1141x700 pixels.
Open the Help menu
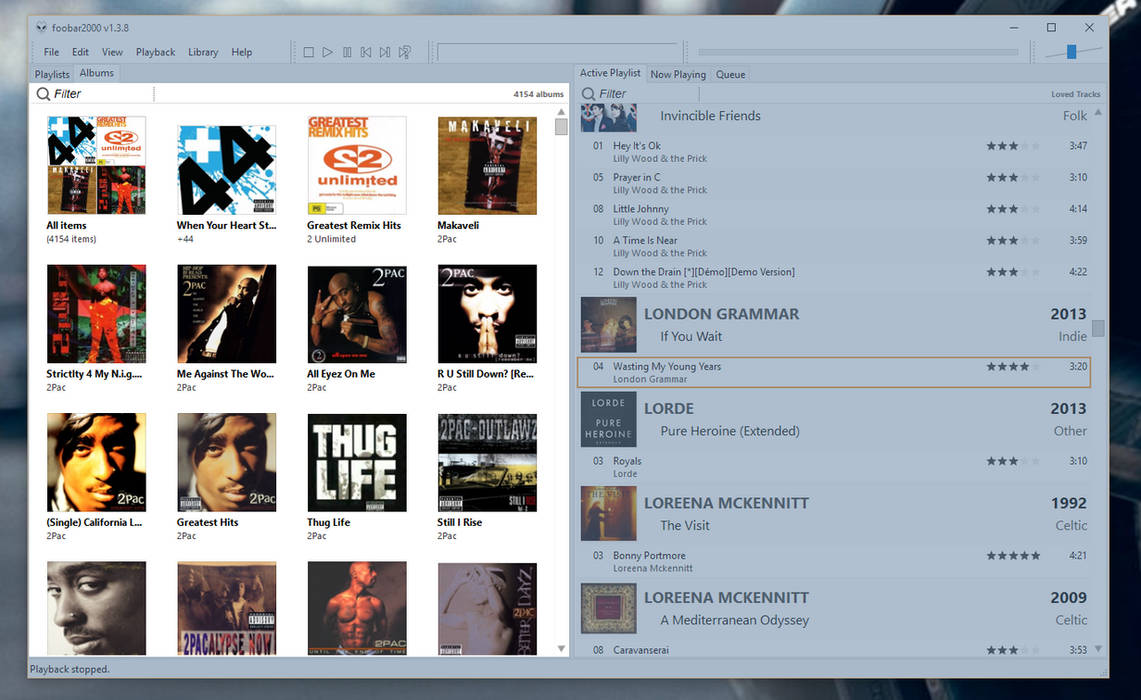pyautogui.click(x=242, y=52)
